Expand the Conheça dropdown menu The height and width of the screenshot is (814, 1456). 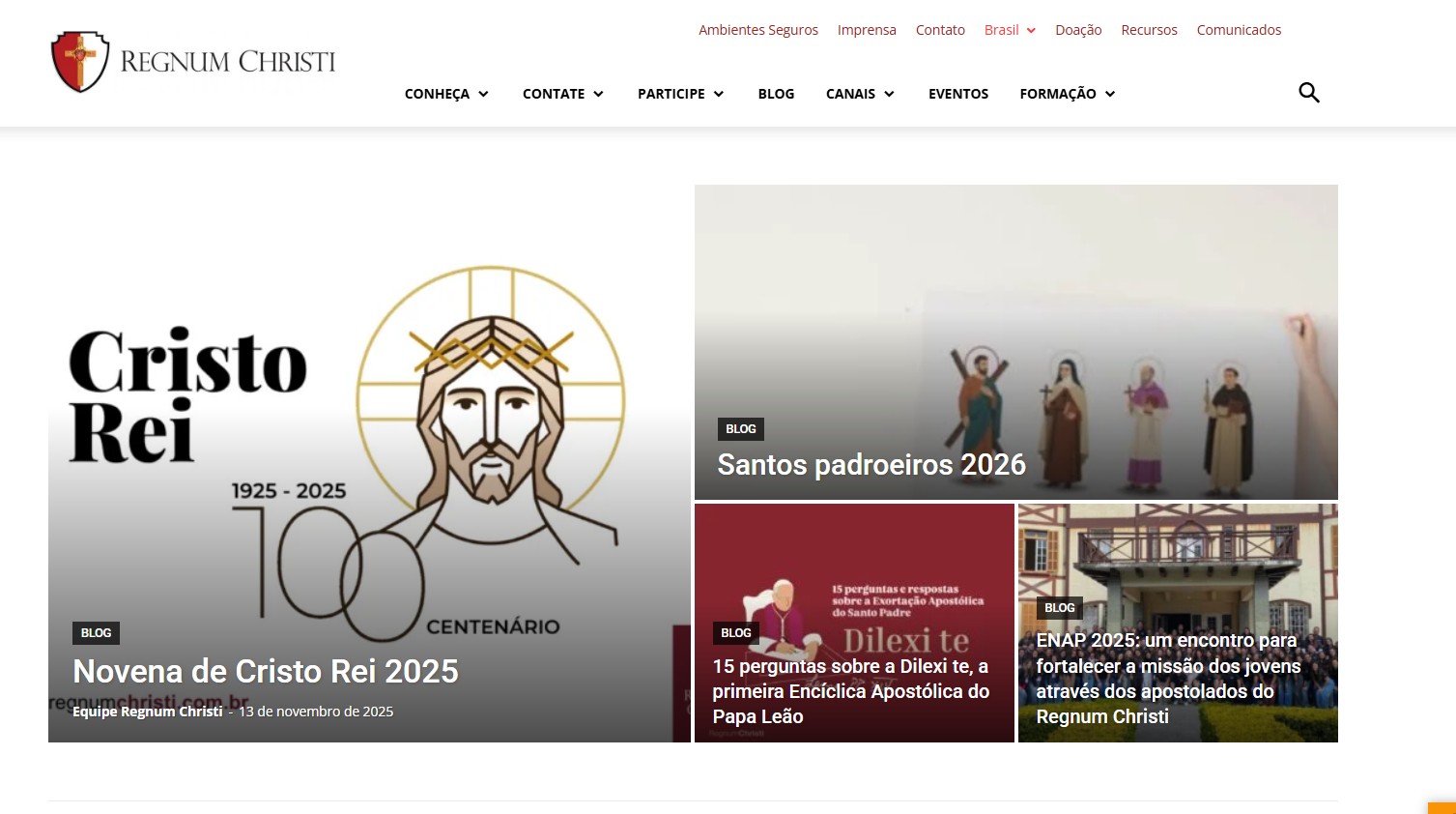[x=446, y=94]
